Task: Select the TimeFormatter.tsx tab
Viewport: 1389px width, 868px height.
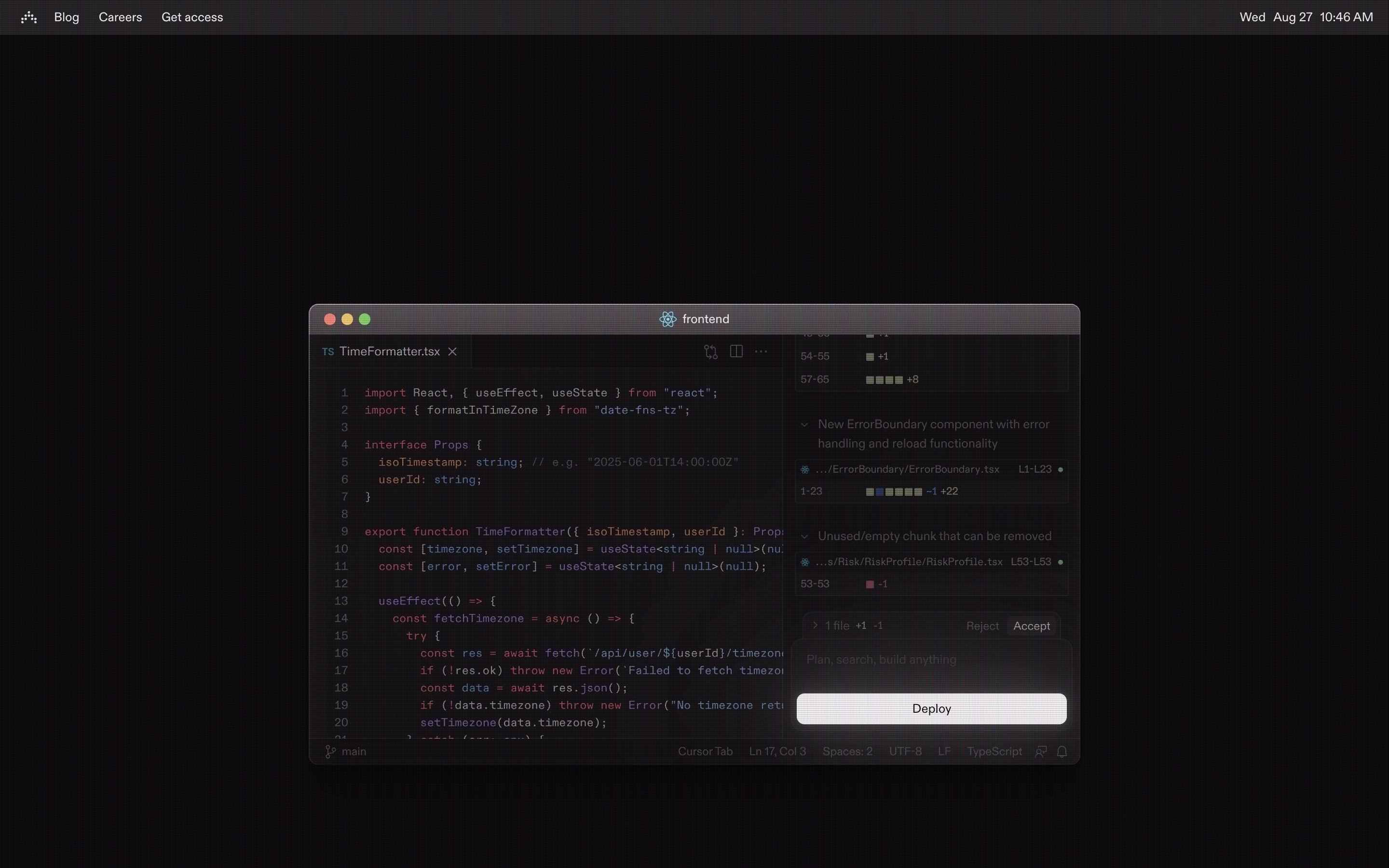Action: click(389, 352)
